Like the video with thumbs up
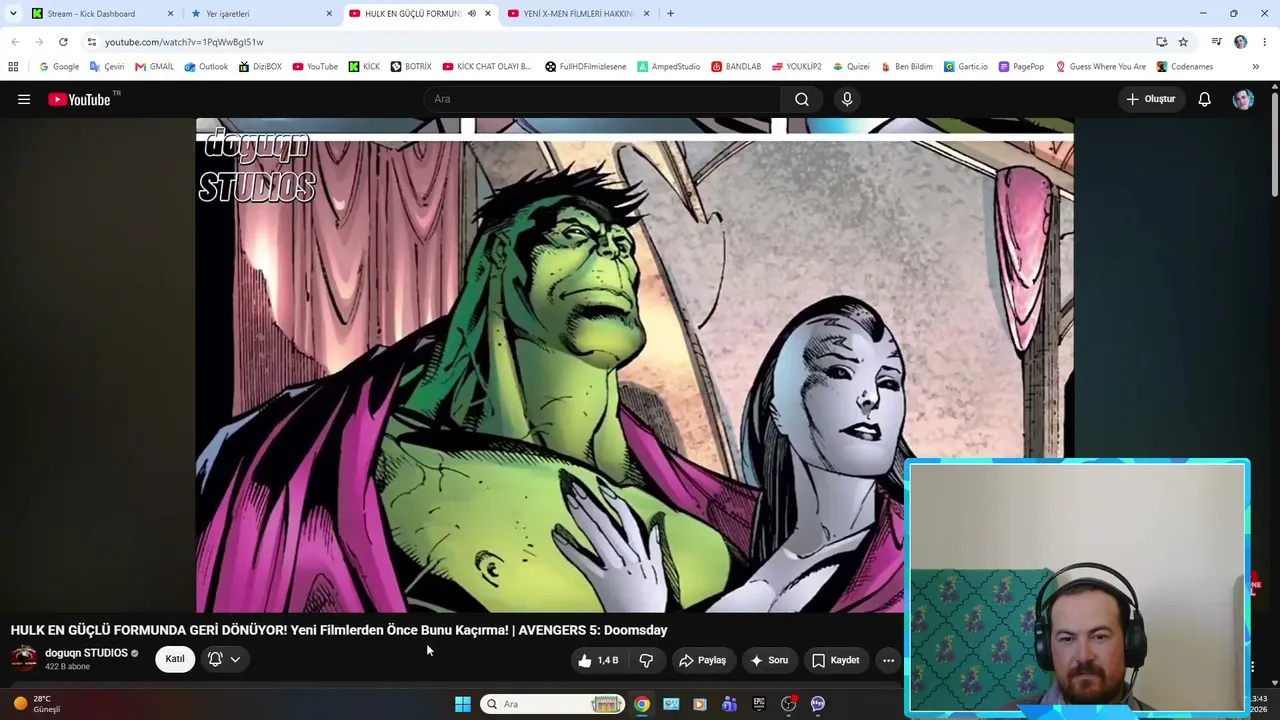The width and height of the screenshot is (1280, 720). [x=598, y=660]
